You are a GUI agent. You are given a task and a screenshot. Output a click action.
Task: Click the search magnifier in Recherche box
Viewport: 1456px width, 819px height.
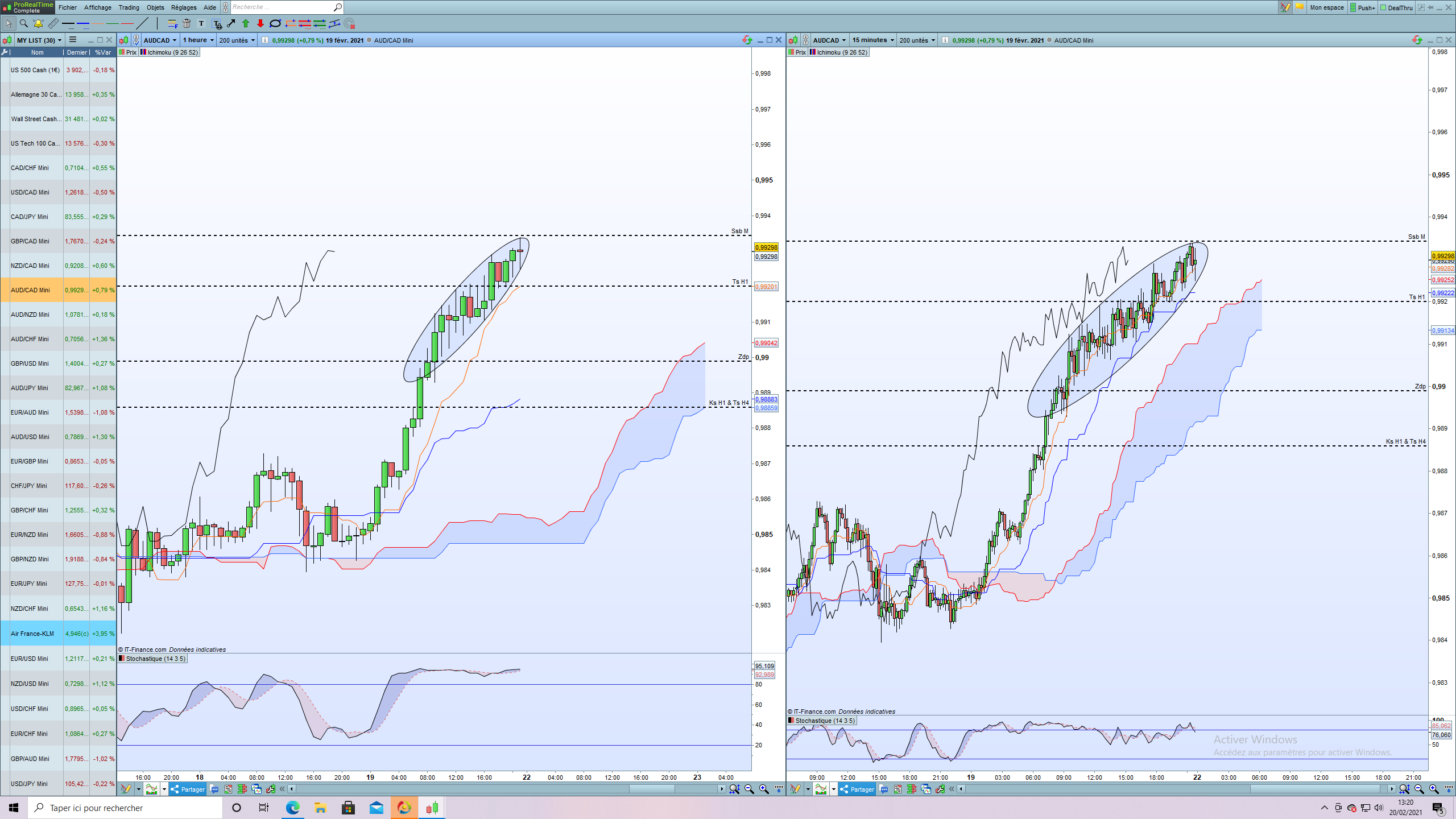(x=337, y=7)
